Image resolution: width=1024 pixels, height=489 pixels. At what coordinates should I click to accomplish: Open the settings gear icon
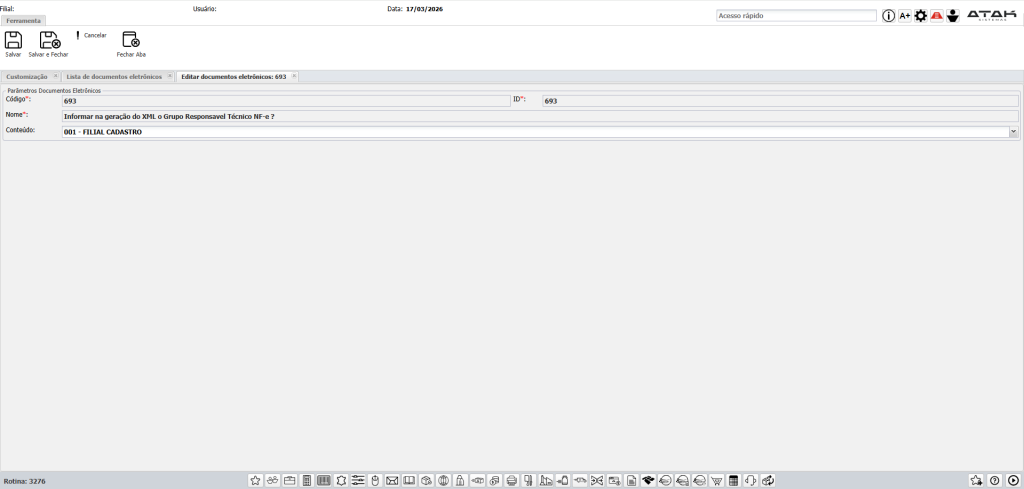tap(921, 16)
